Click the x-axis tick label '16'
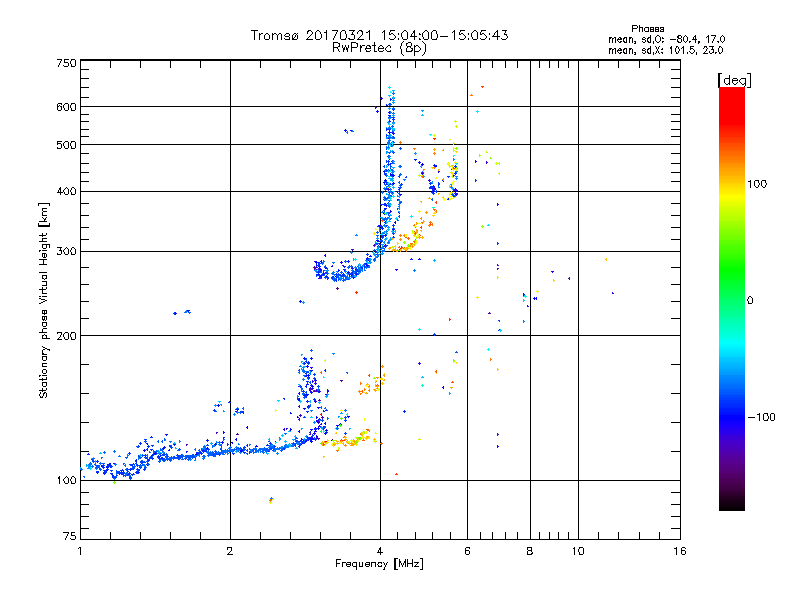Image resolution: width=800 pixels, height=600 pixels. [x=680, y=551]
